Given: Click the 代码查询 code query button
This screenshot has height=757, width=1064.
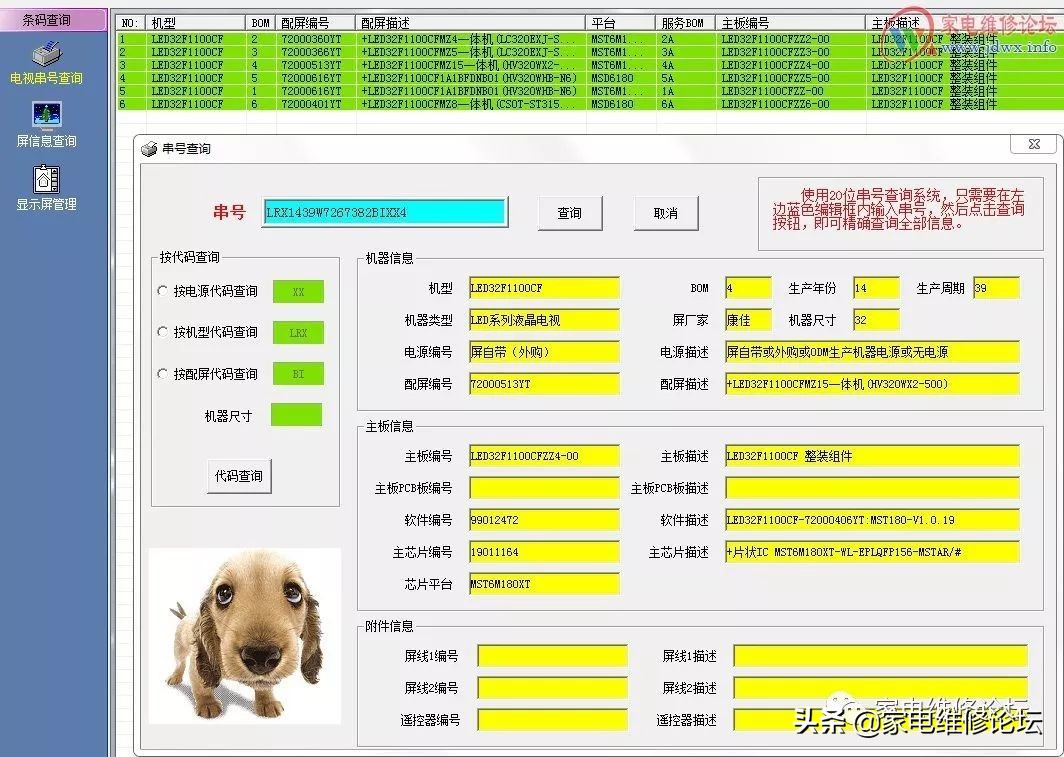Looking at the screenshot, I should click(239, 476).
